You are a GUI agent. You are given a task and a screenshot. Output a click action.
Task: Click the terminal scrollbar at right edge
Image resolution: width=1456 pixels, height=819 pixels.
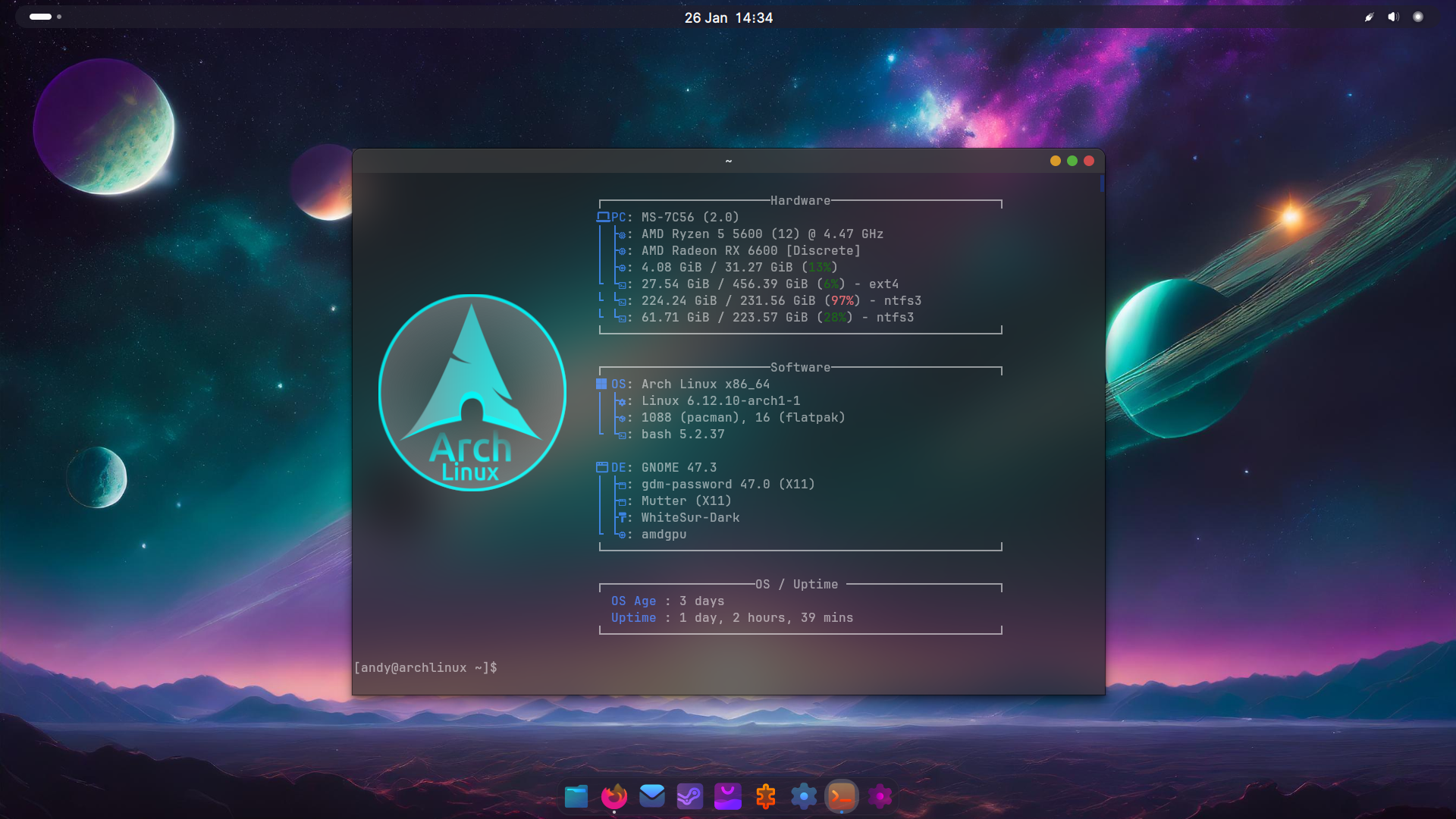click(1101, 184)
